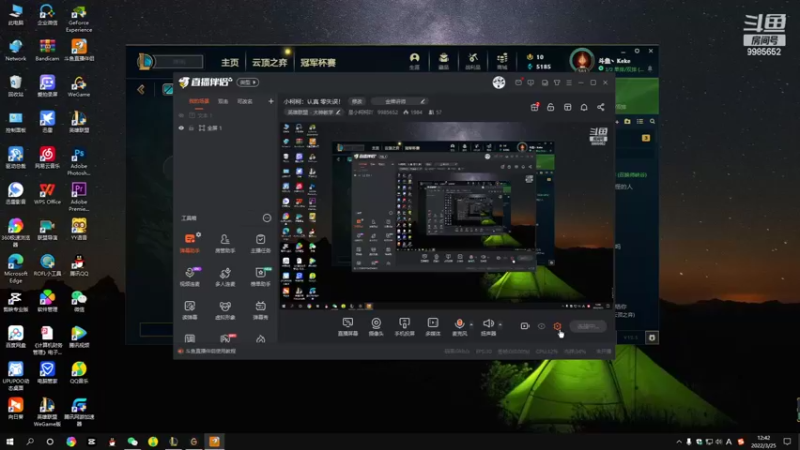Open the taskbar search icon
Screen dimensions: 800x450
(x=30, y=441)
